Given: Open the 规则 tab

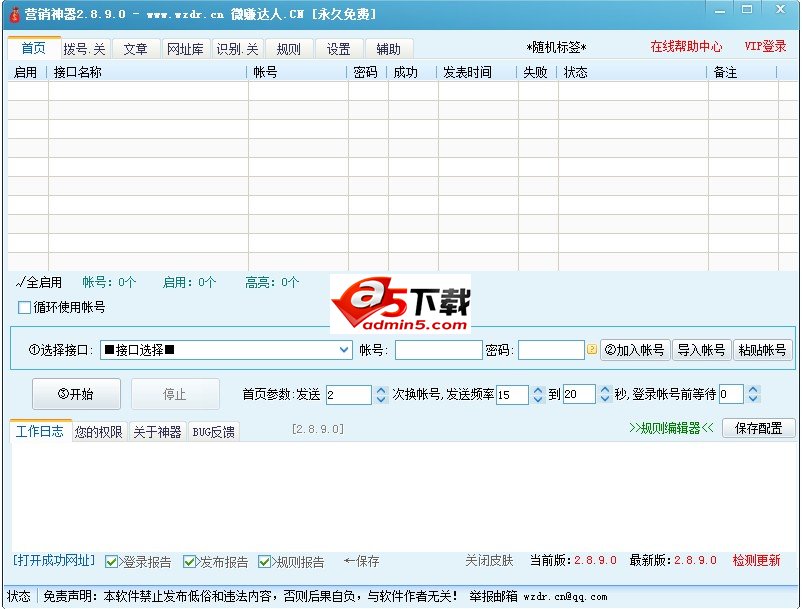Looking at the screenshot, I should coord(288,49).
